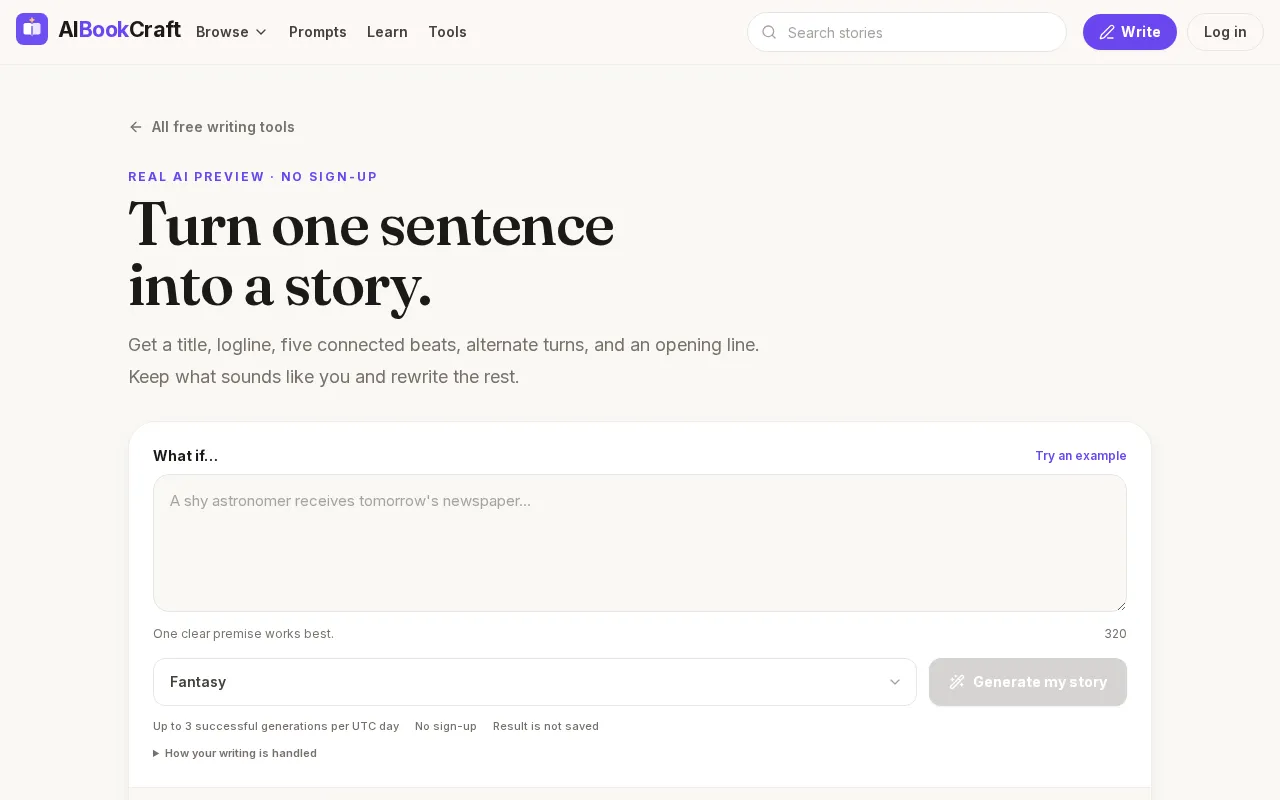Click the Up to 3 successful generations note

(x=276, y=726)
